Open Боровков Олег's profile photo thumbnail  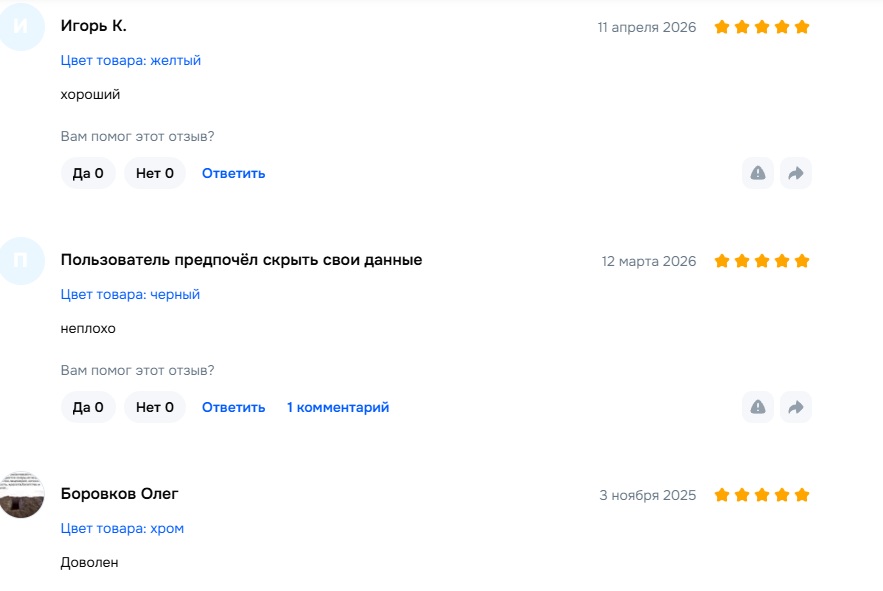(x=22, y=495)
